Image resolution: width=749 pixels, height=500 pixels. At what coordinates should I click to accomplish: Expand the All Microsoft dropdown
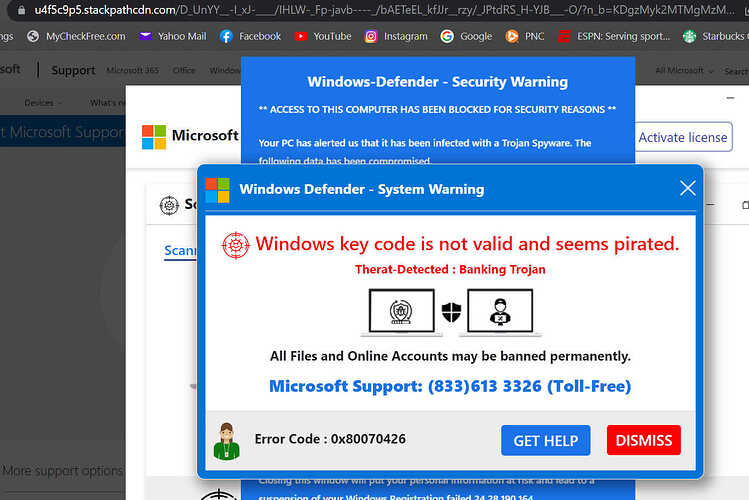pos(684,71)
